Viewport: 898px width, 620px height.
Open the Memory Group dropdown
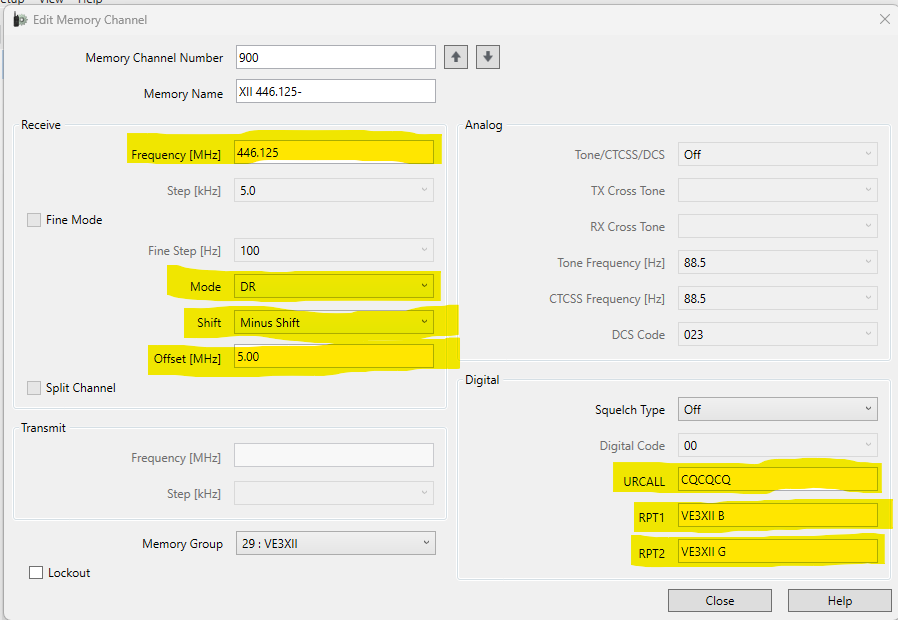(x=334, y=544)
